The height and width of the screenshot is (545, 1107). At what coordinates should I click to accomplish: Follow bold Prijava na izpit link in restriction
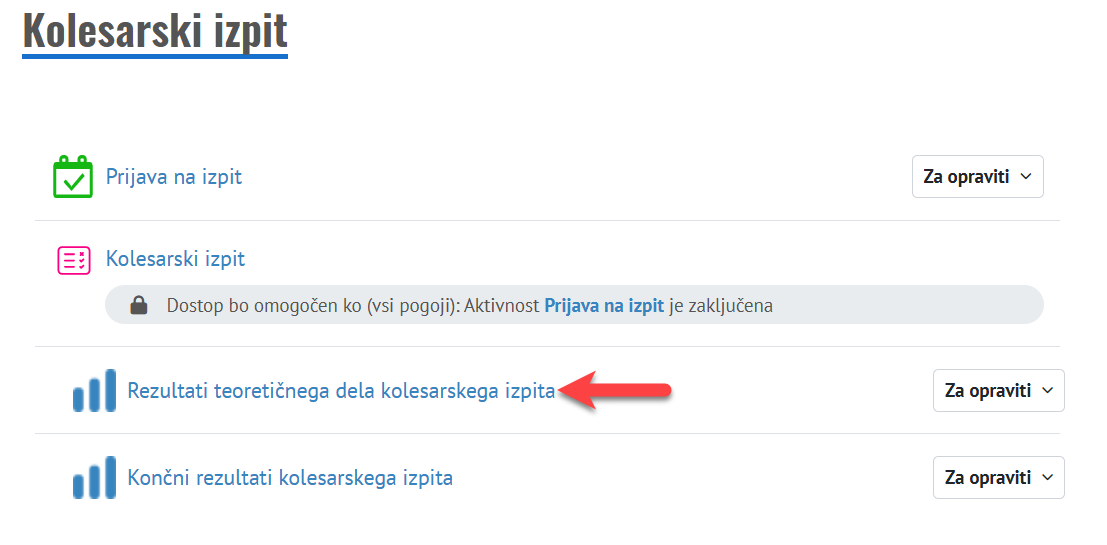click(603, 306)
